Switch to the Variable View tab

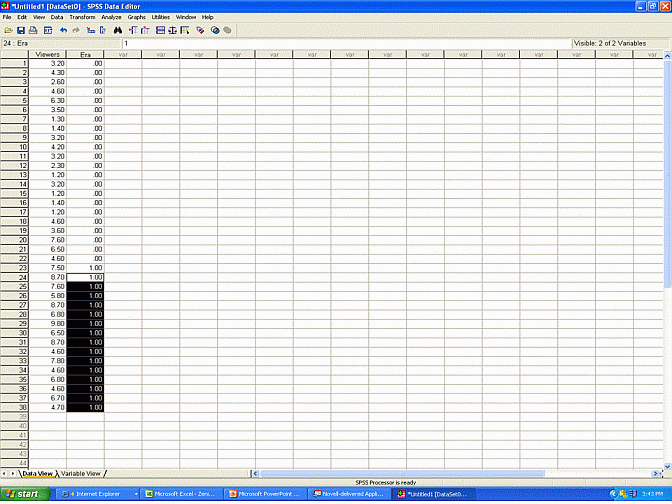click(80, 473)
